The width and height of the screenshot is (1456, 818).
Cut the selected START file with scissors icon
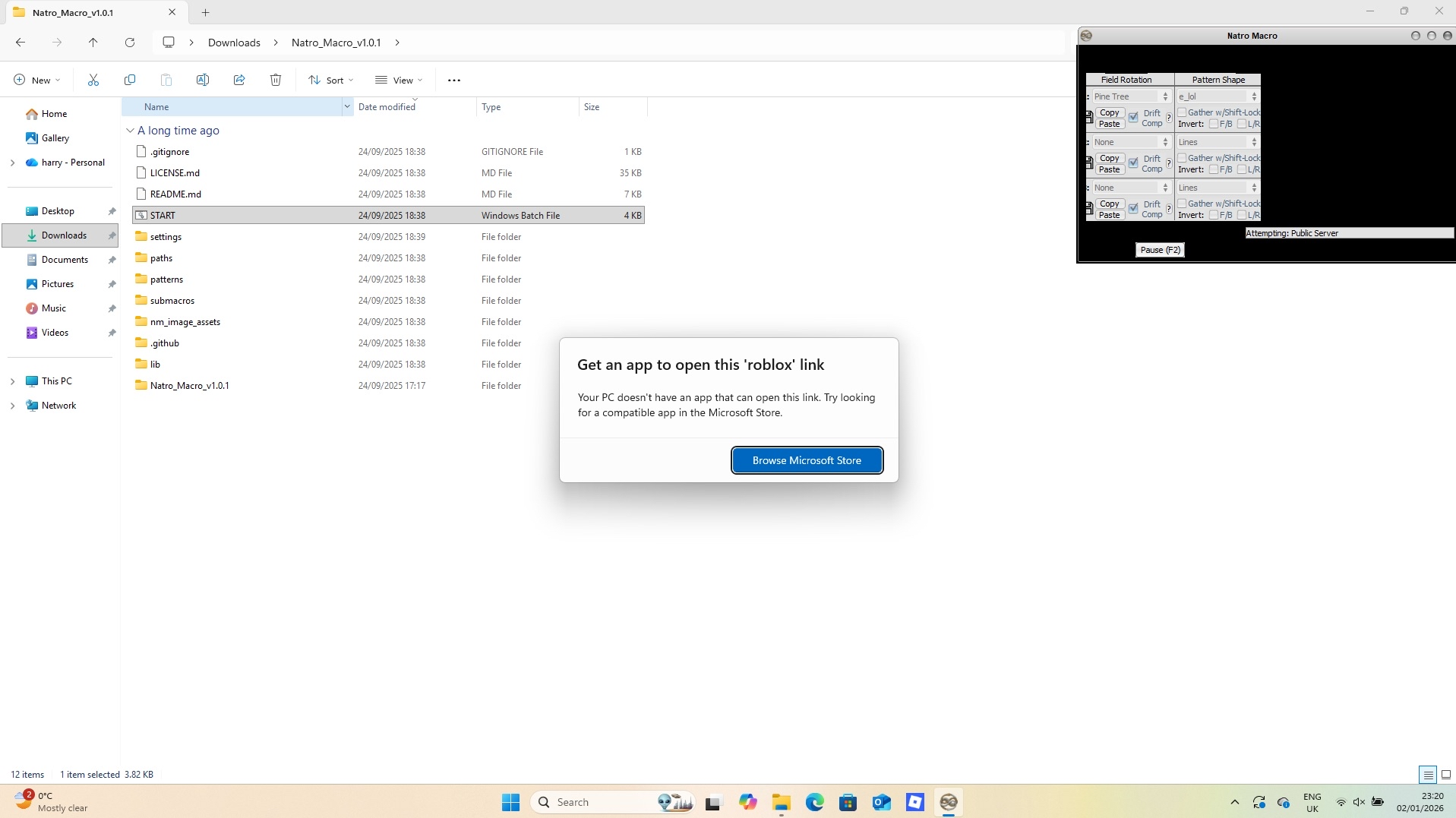click(93, 79)
